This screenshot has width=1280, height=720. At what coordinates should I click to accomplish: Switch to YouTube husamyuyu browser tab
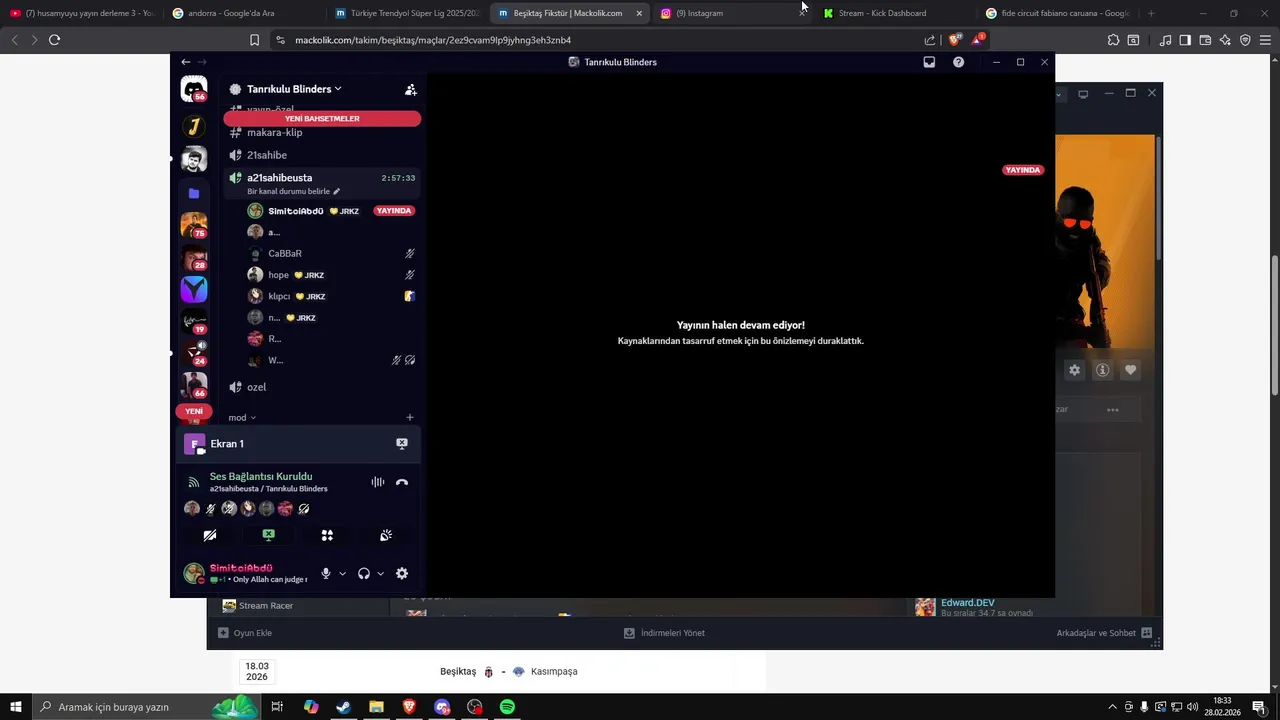tap(82, 13)
